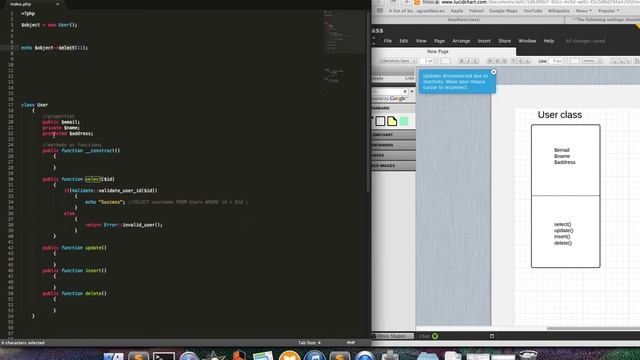
Task: Open the Page menu in Lucidchart
Action: [x=439, y=41]
